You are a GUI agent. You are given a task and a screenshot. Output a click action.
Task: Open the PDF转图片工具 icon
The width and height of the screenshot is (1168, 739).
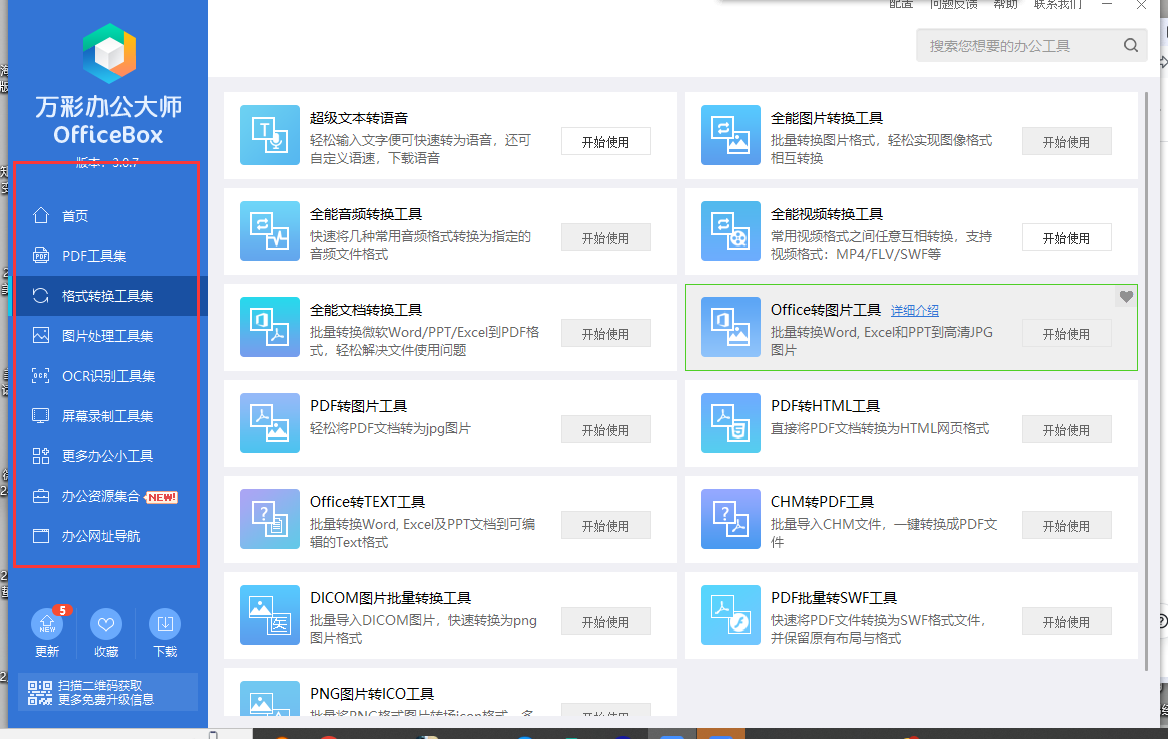pos(270,423)
